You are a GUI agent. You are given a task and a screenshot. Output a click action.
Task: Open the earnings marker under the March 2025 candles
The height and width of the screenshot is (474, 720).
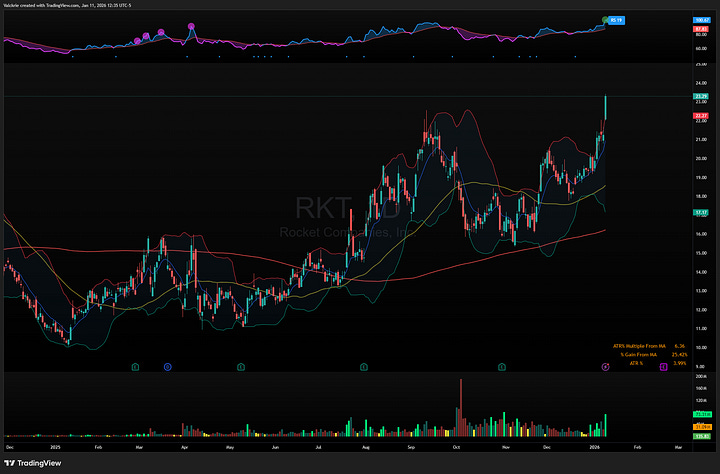135,367
